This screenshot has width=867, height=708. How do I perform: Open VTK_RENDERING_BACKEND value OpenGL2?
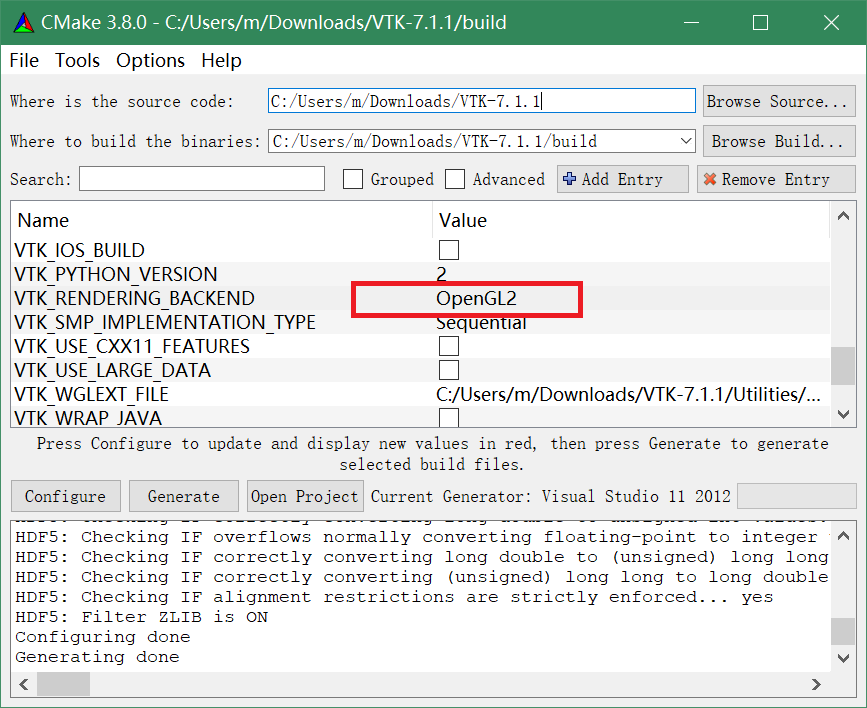coord(476,299)
